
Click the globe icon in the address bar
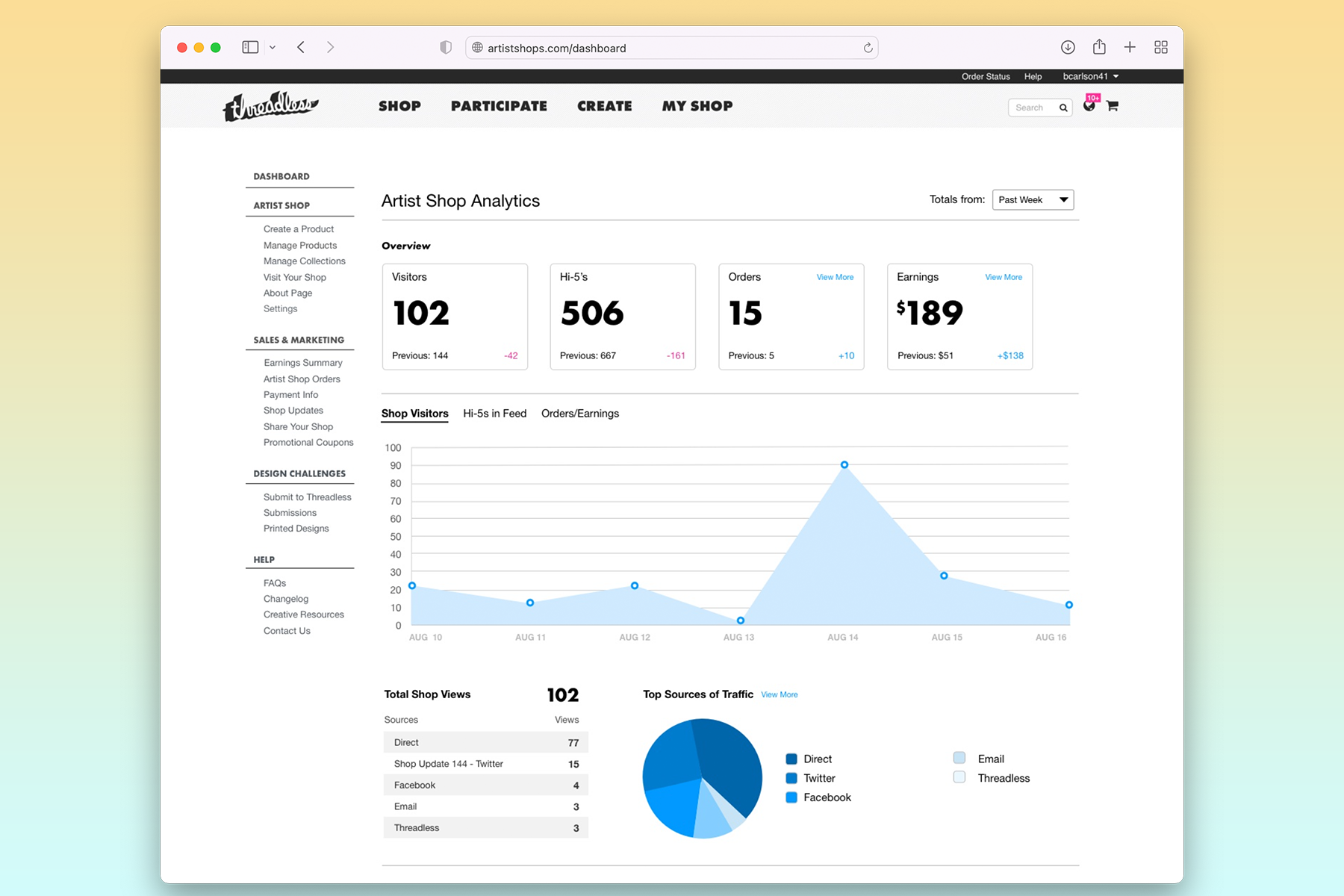click(x=477, y=48)
